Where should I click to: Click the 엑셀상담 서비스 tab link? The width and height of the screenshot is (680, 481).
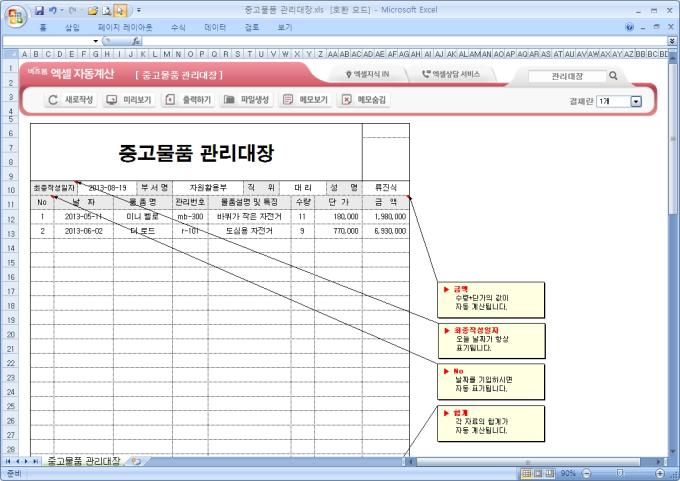tap(451, 74)
